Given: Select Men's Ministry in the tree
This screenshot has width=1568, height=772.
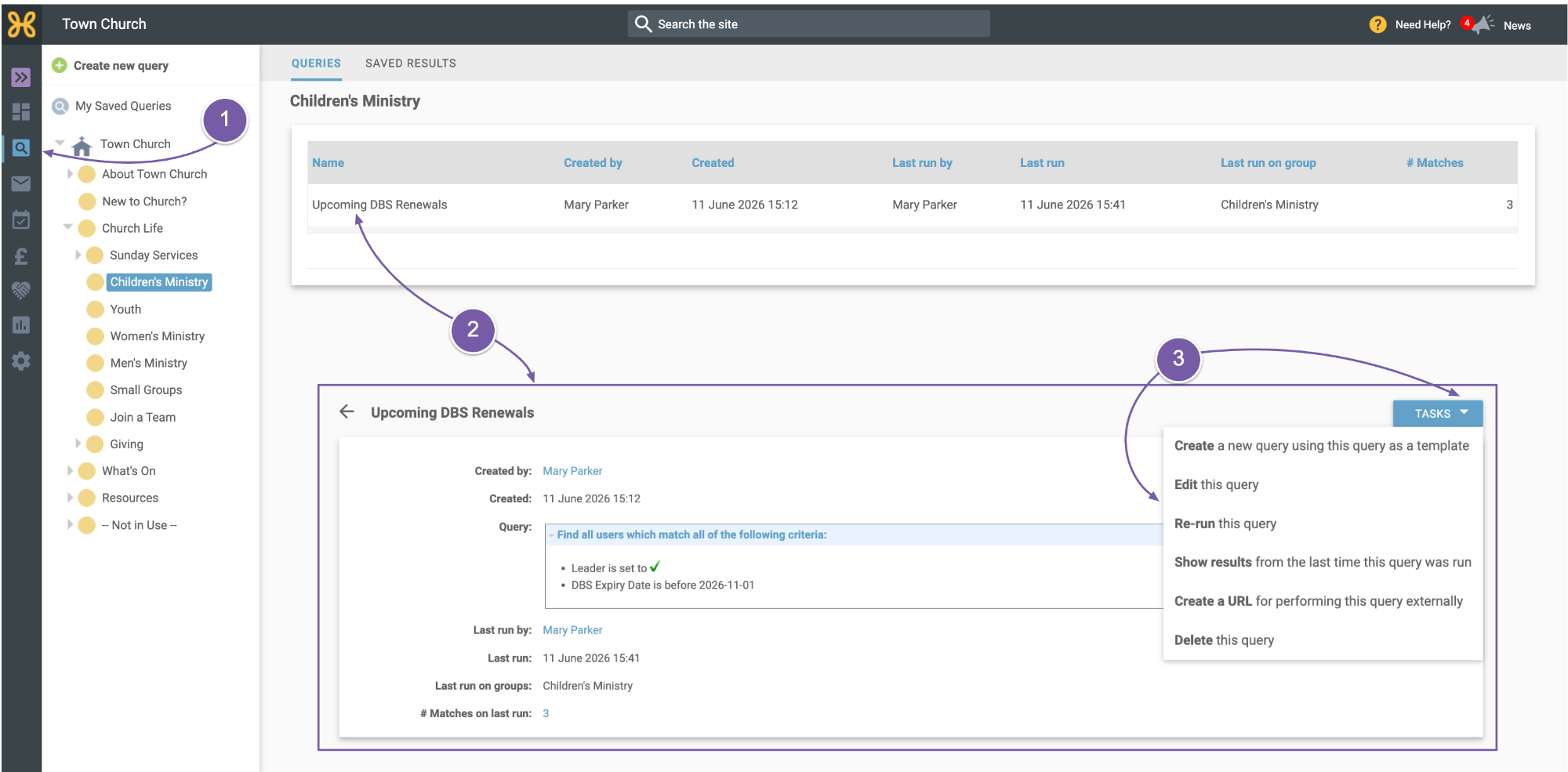Looking at the screenshot, I should [x=148, y=363].
